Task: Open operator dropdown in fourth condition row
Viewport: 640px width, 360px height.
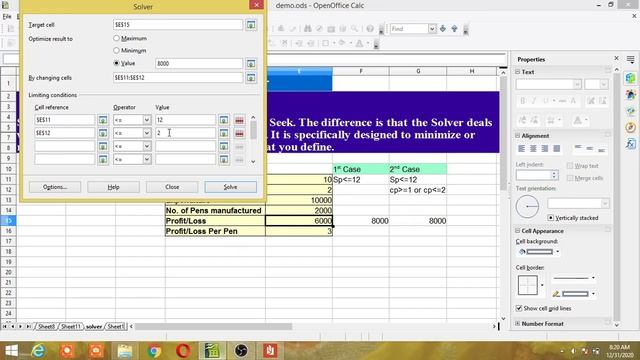Action: [147, 159]
